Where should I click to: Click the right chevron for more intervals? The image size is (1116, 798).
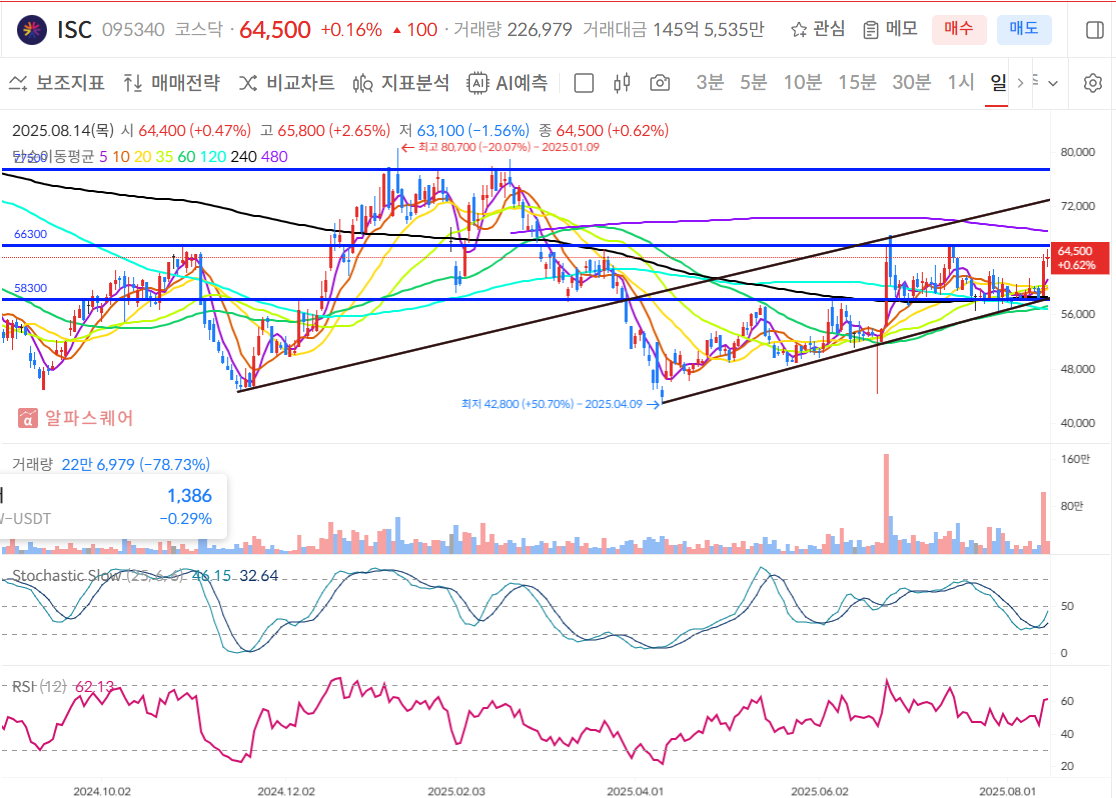1019,83
